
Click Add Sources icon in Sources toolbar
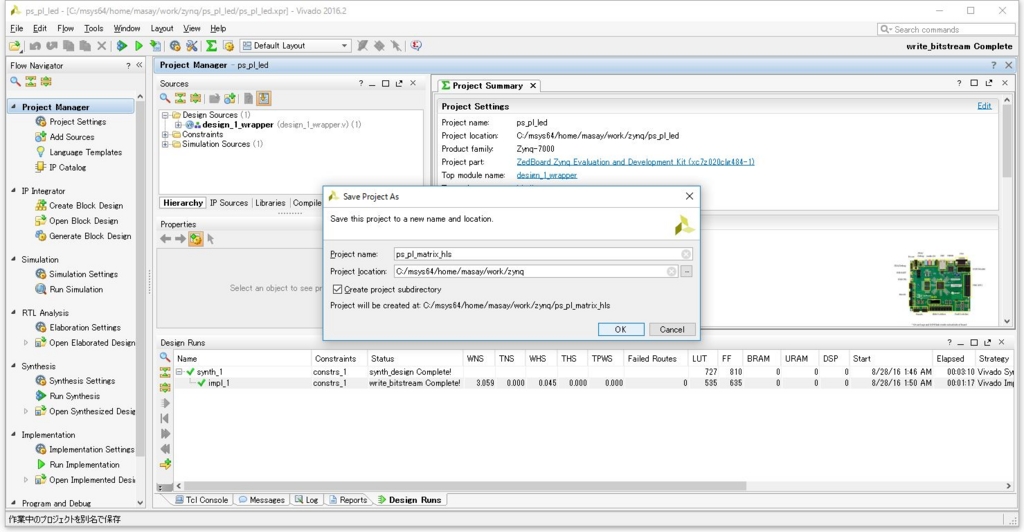pos(230,99)
